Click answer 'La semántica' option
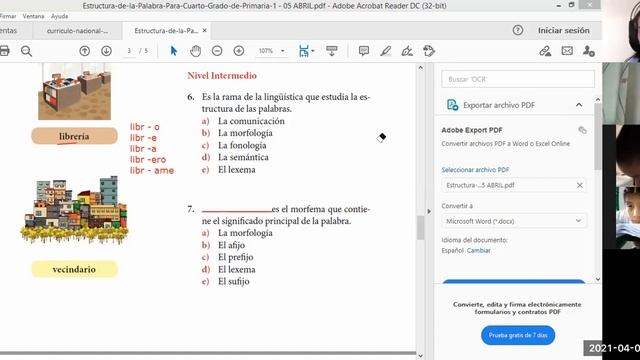640x360 pixels. (x=243, y=157)
